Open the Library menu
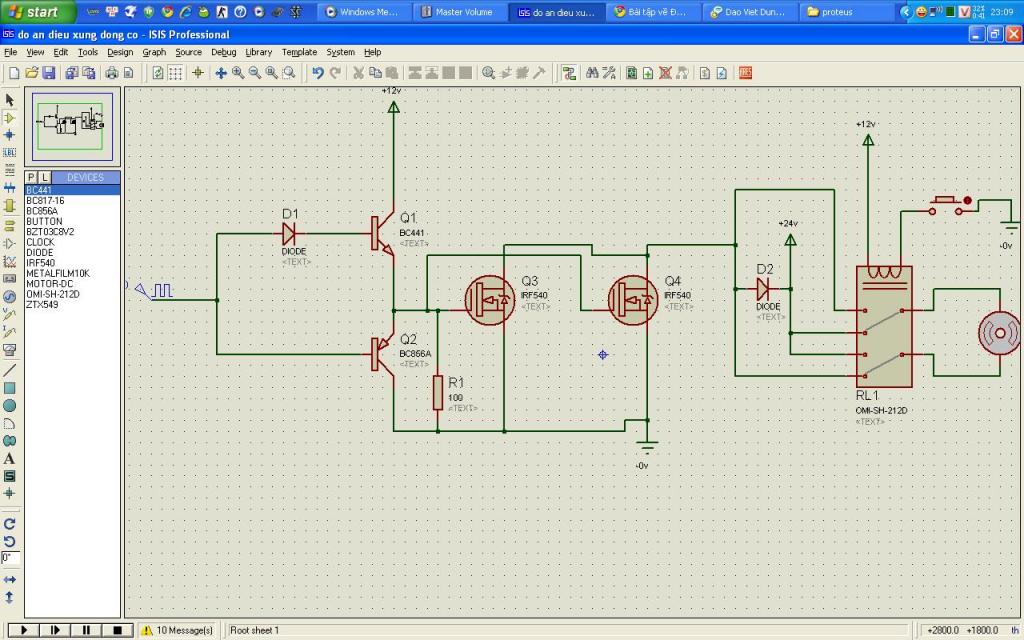The image size is (1024, 640). [x=258, y=52]
